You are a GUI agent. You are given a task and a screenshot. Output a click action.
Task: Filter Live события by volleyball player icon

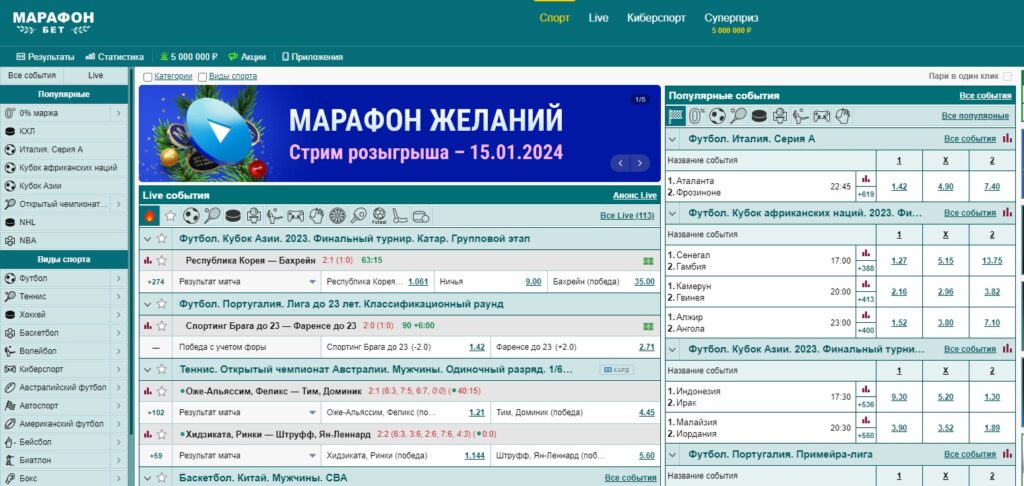(275, 216)
